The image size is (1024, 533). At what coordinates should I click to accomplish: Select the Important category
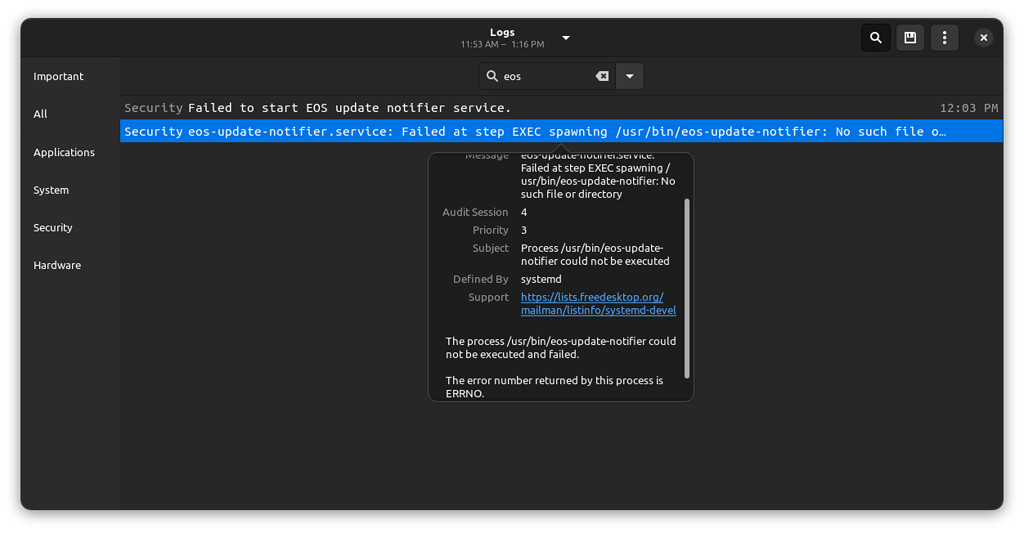[59, 76]
